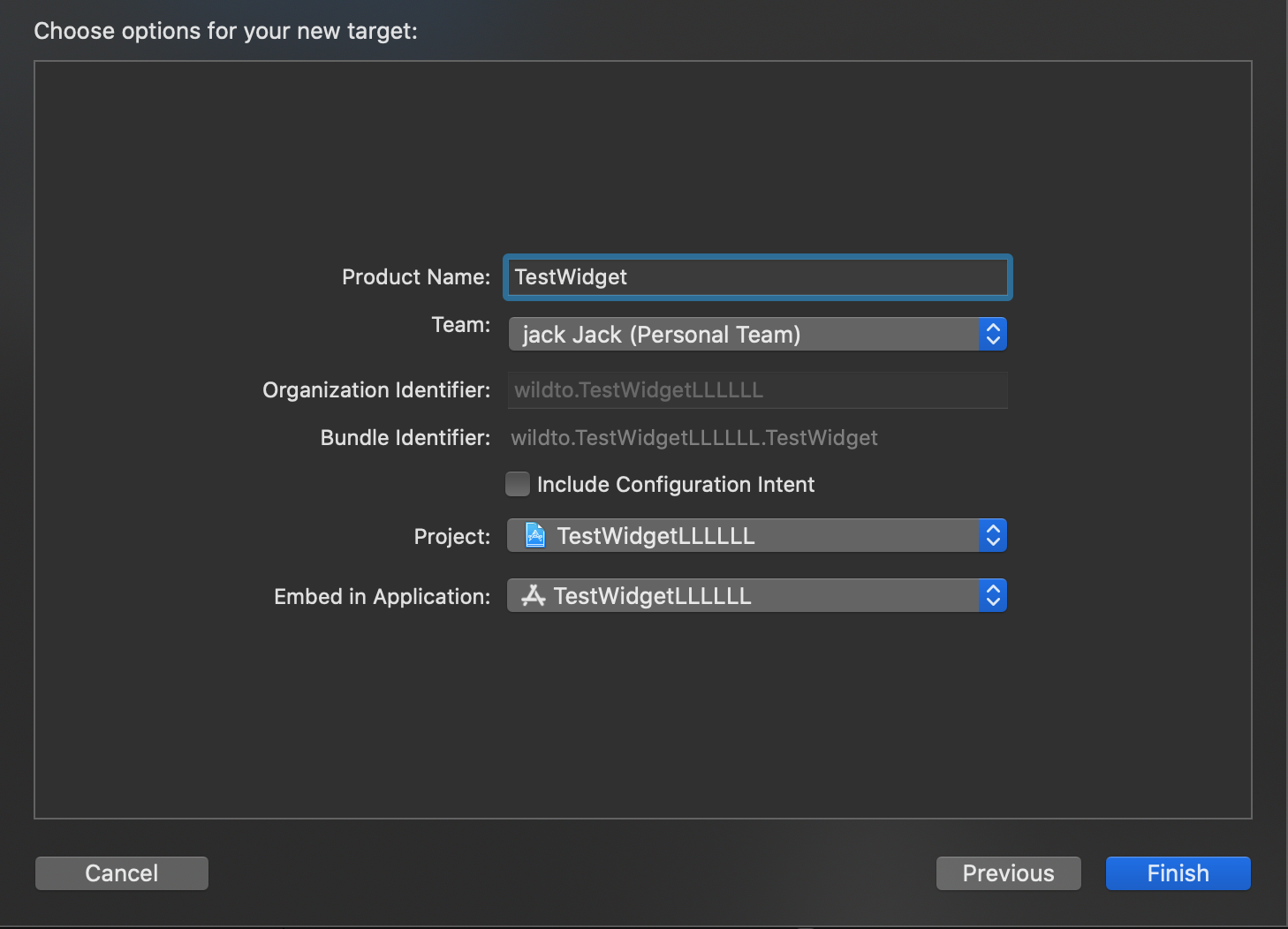Click the Cancel button
The height and width of the screenshot is (929, 1288).
(x=122, y=873)
